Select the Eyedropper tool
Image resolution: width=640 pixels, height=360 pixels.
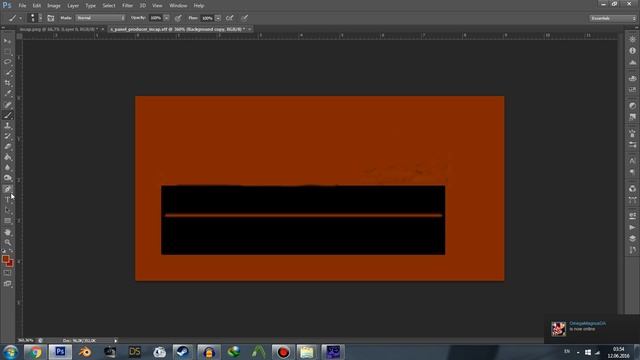(7, 94)
